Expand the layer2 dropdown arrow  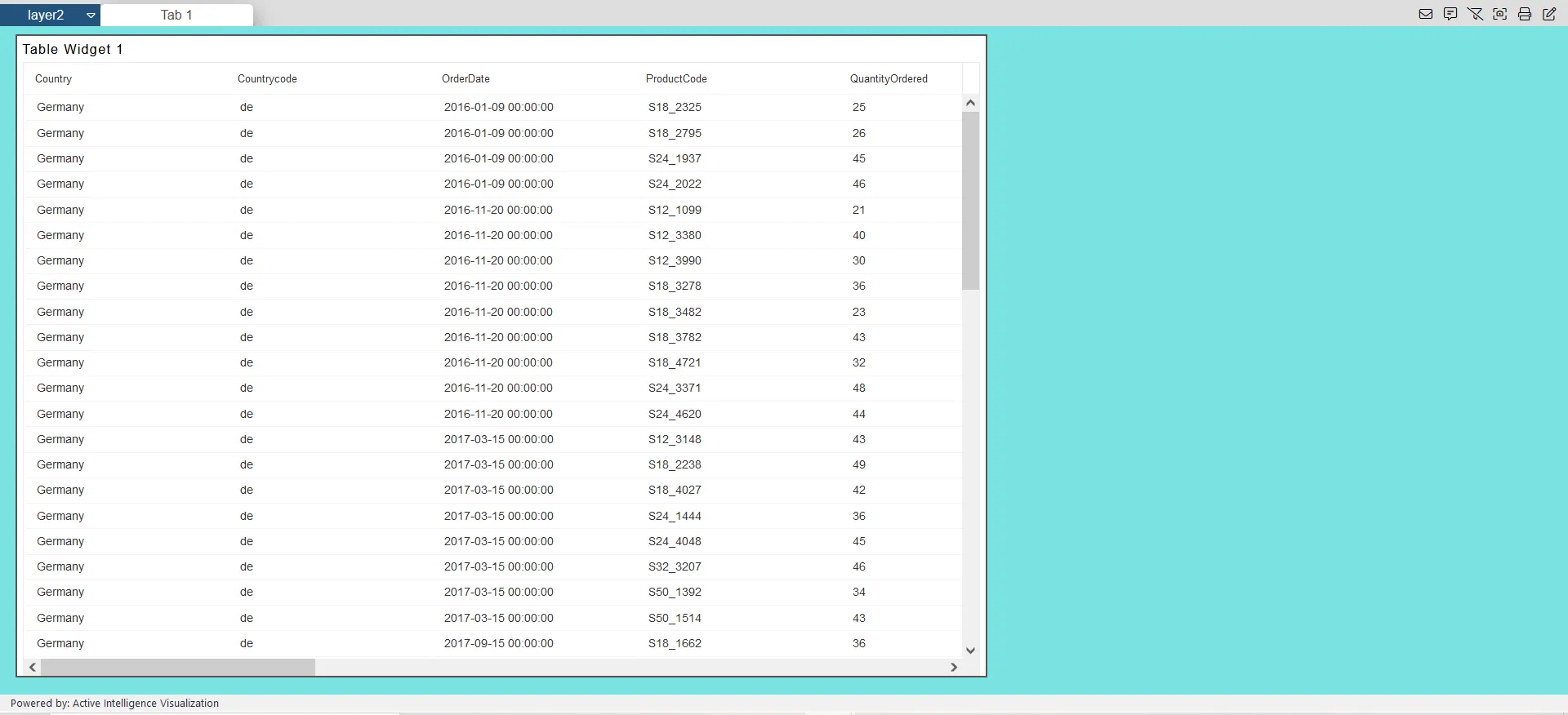(91, 16)
